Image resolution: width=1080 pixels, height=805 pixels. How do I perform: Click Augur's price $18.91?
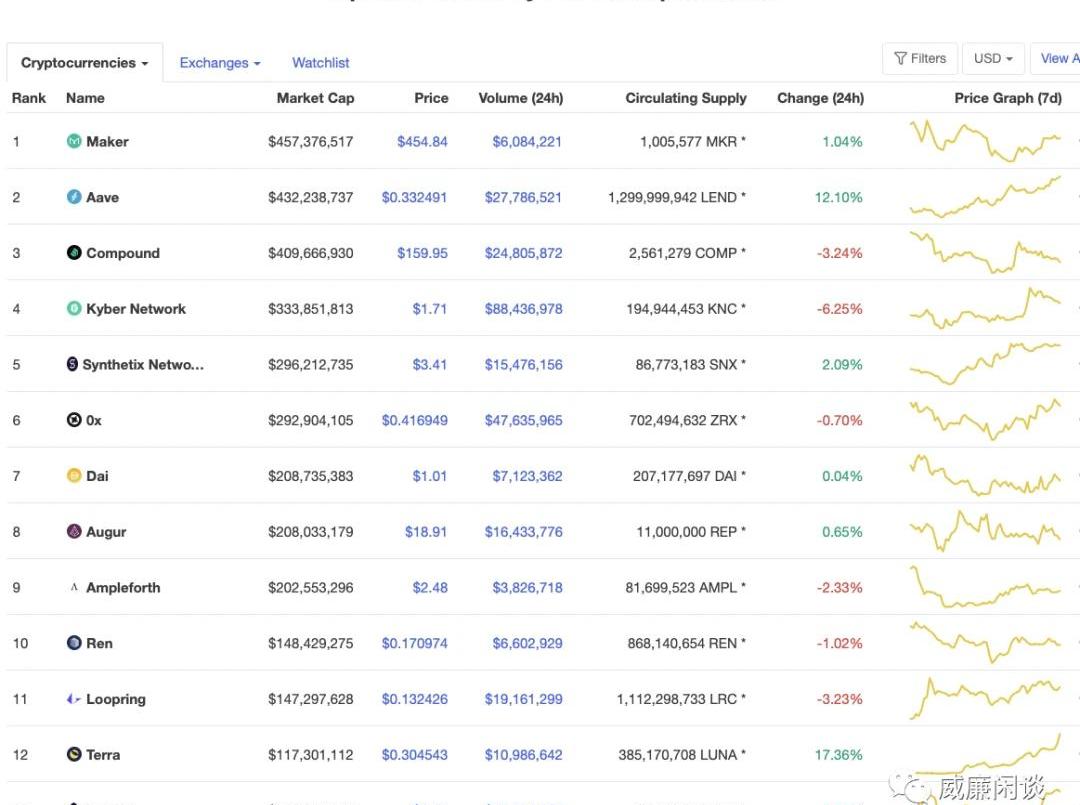[x=426, y=532]
